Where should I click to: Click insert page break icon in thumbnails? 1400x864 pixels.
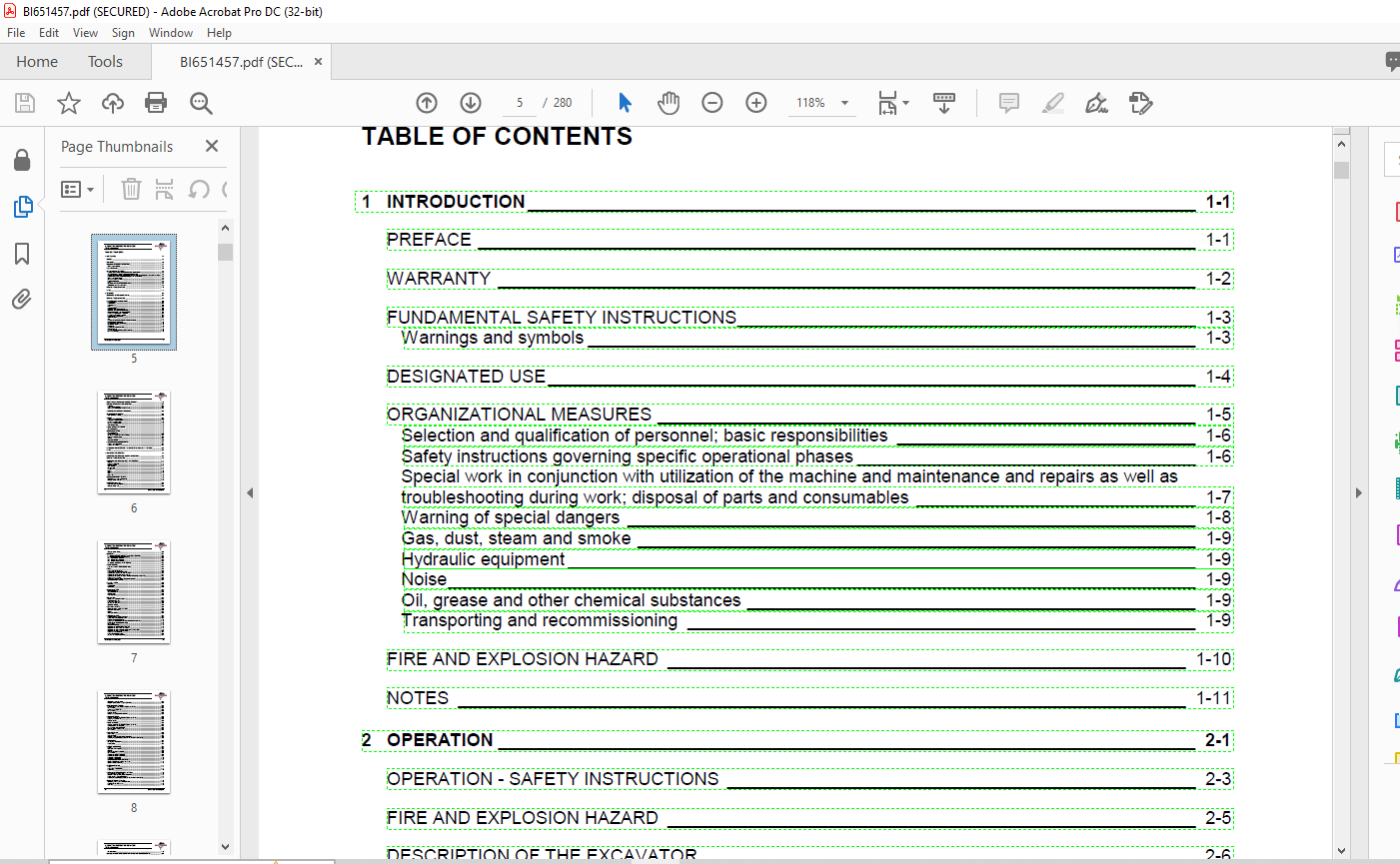pyautogui.click(x=165, y=189)
